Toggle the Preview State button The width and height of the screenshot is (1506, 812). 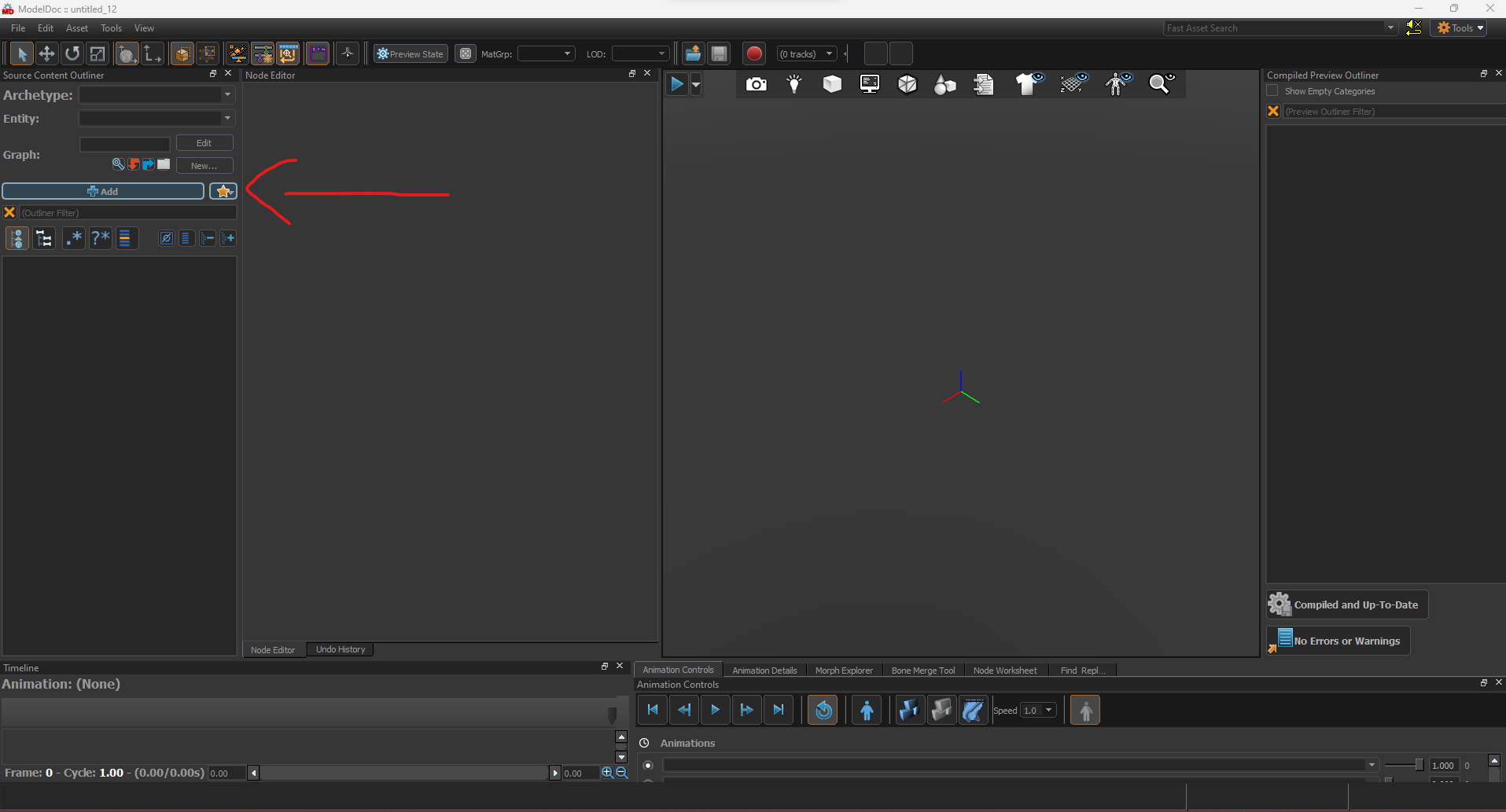tap(411, 53)
